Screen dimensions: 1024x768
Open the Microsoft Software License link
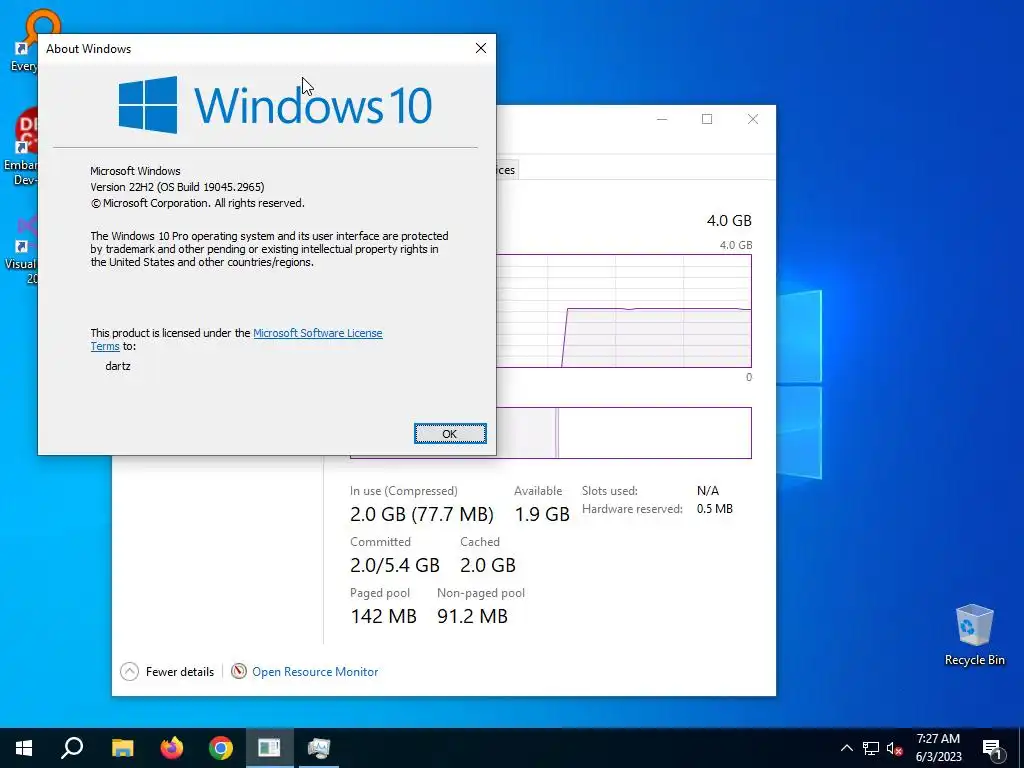(x=317, y=333)
